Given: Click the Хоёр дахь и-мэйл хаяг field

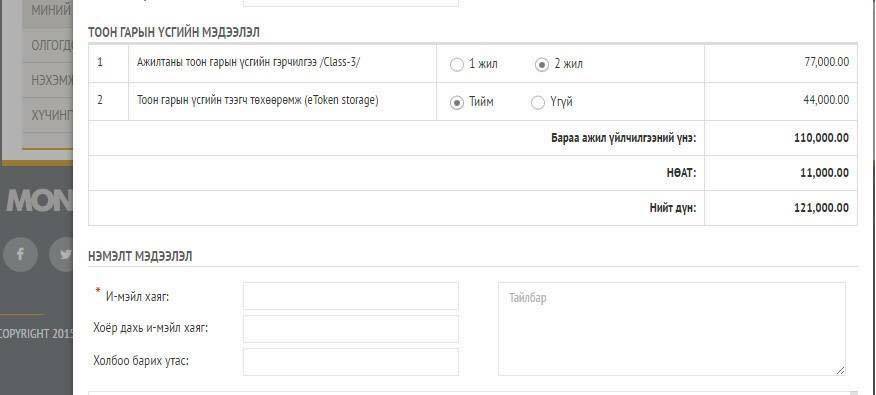Looking at the screenshot, I should pyautogui.click(x=350, y=329).
